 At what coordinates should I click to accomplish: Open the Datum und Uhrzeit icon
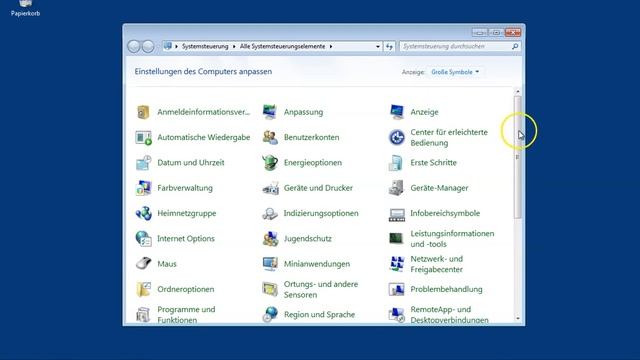pos(143,162)
